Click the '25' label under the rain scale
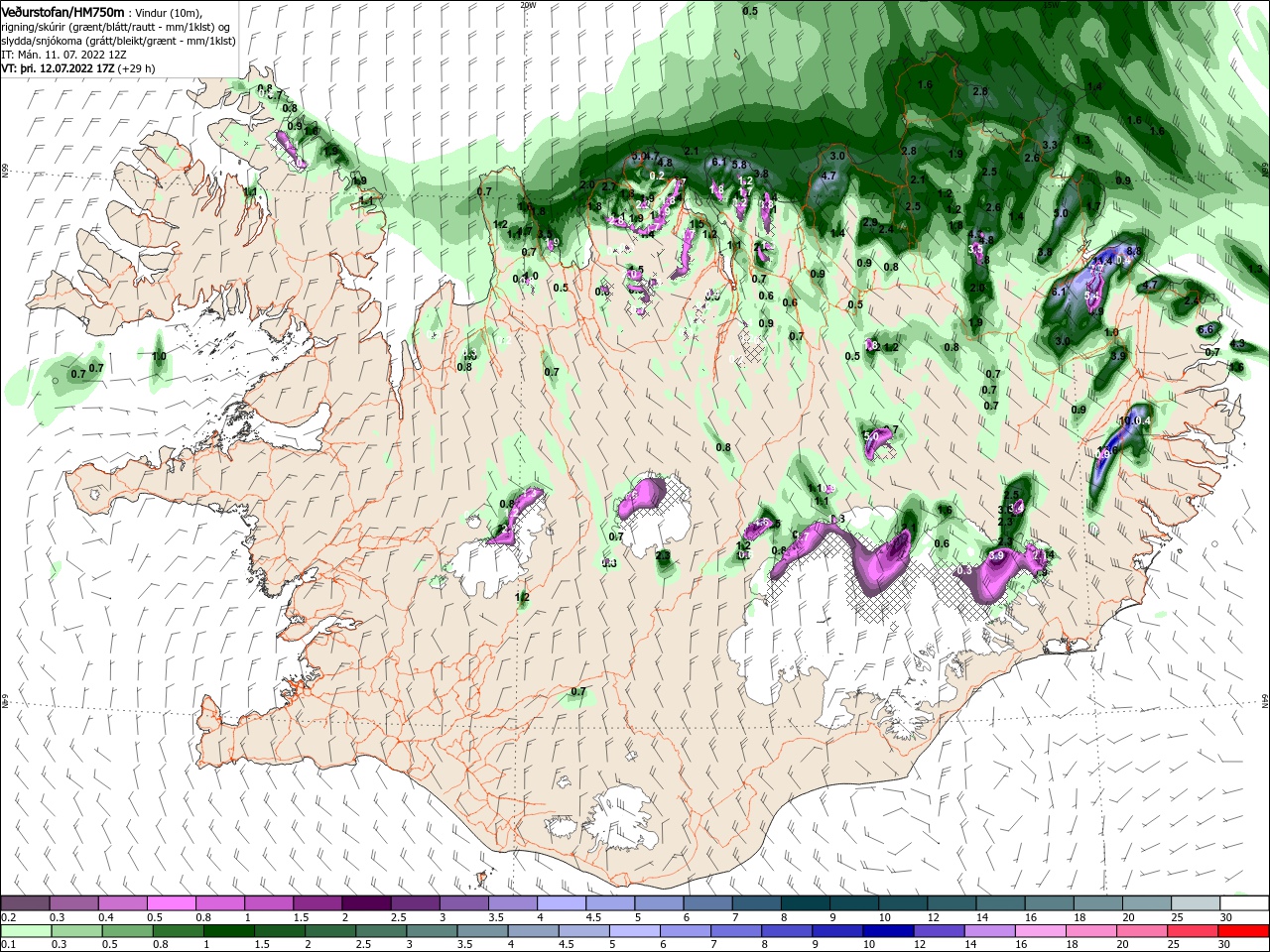 click(x=1173, y=945)
